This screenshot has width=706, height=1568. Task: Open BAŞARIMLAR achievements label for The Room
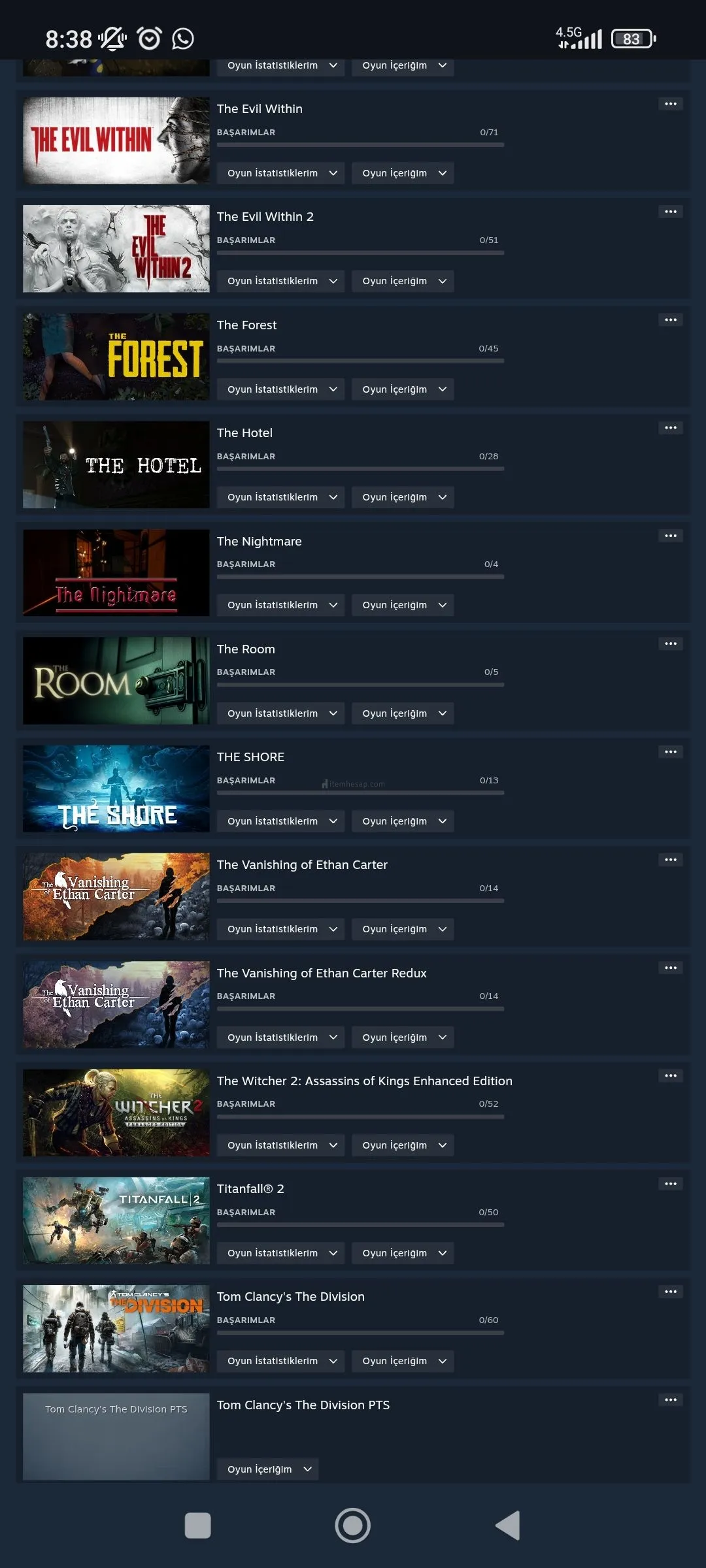click(246, 672)
